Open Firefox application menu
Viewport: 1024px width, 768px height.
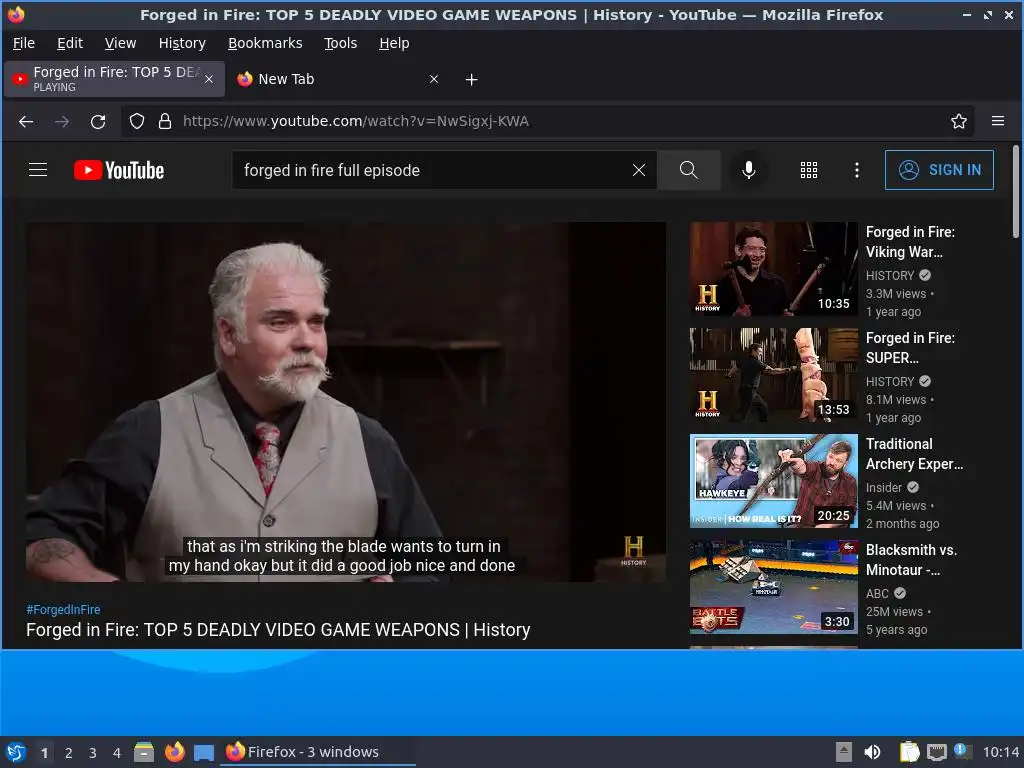pos(997,121)
